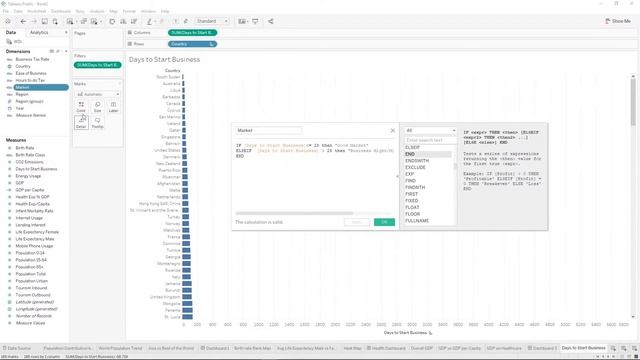This screenshot has width=640, height=360.
Task: Click the New Worksheet toolbar icon
Action: pyautogui.click(x=70, y=21)
